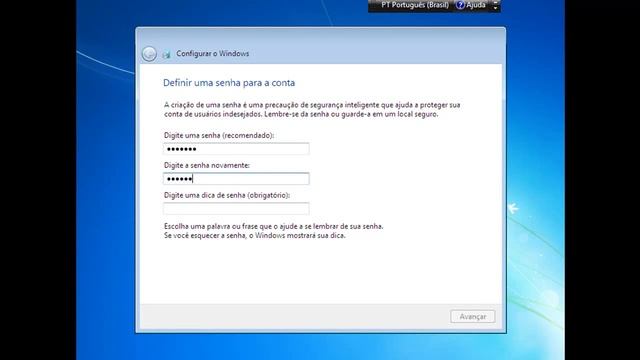Click the Avançar button

[x=473, y=317]
